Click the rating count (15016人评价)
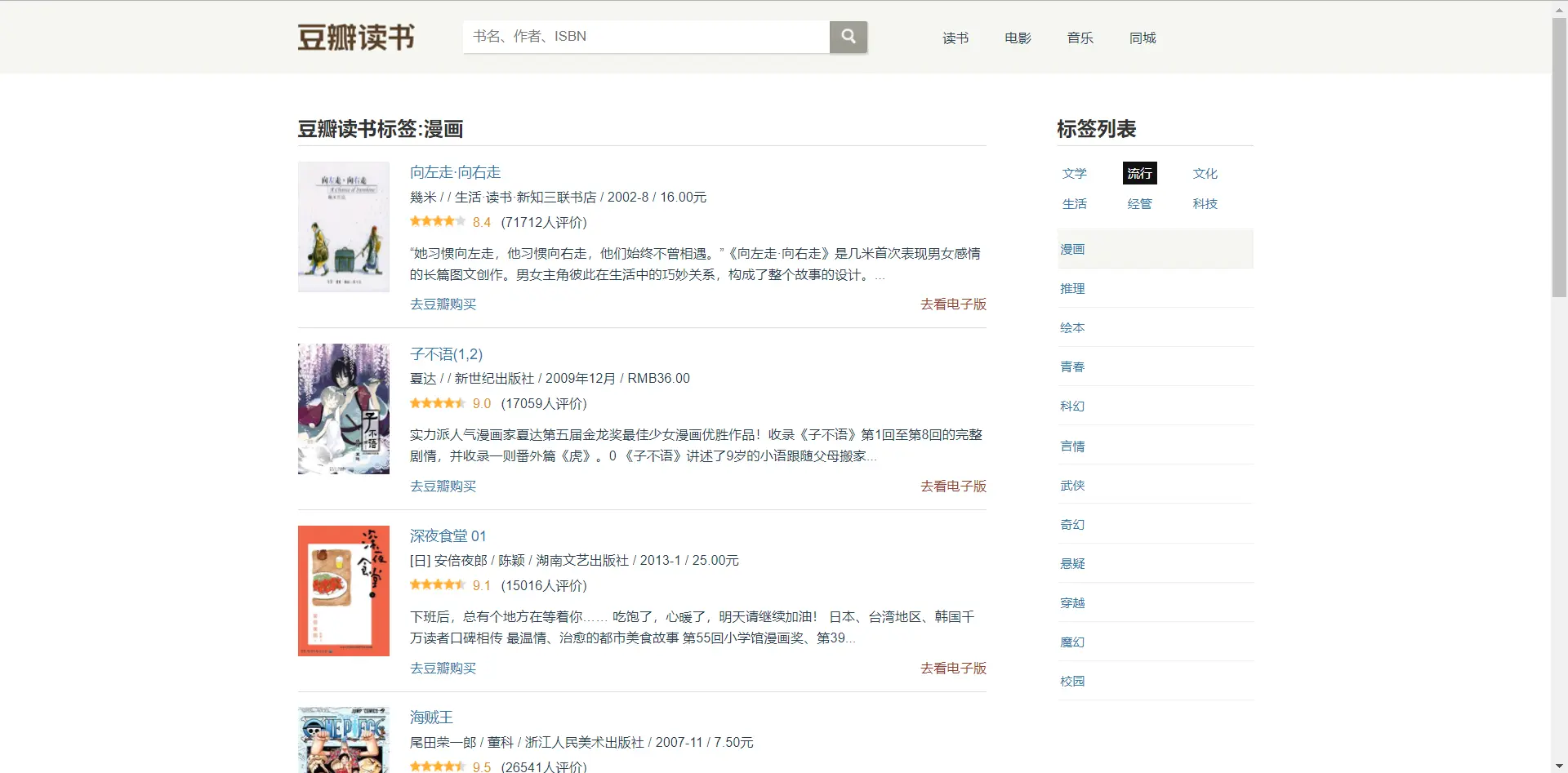 click(x=544, y=585)
